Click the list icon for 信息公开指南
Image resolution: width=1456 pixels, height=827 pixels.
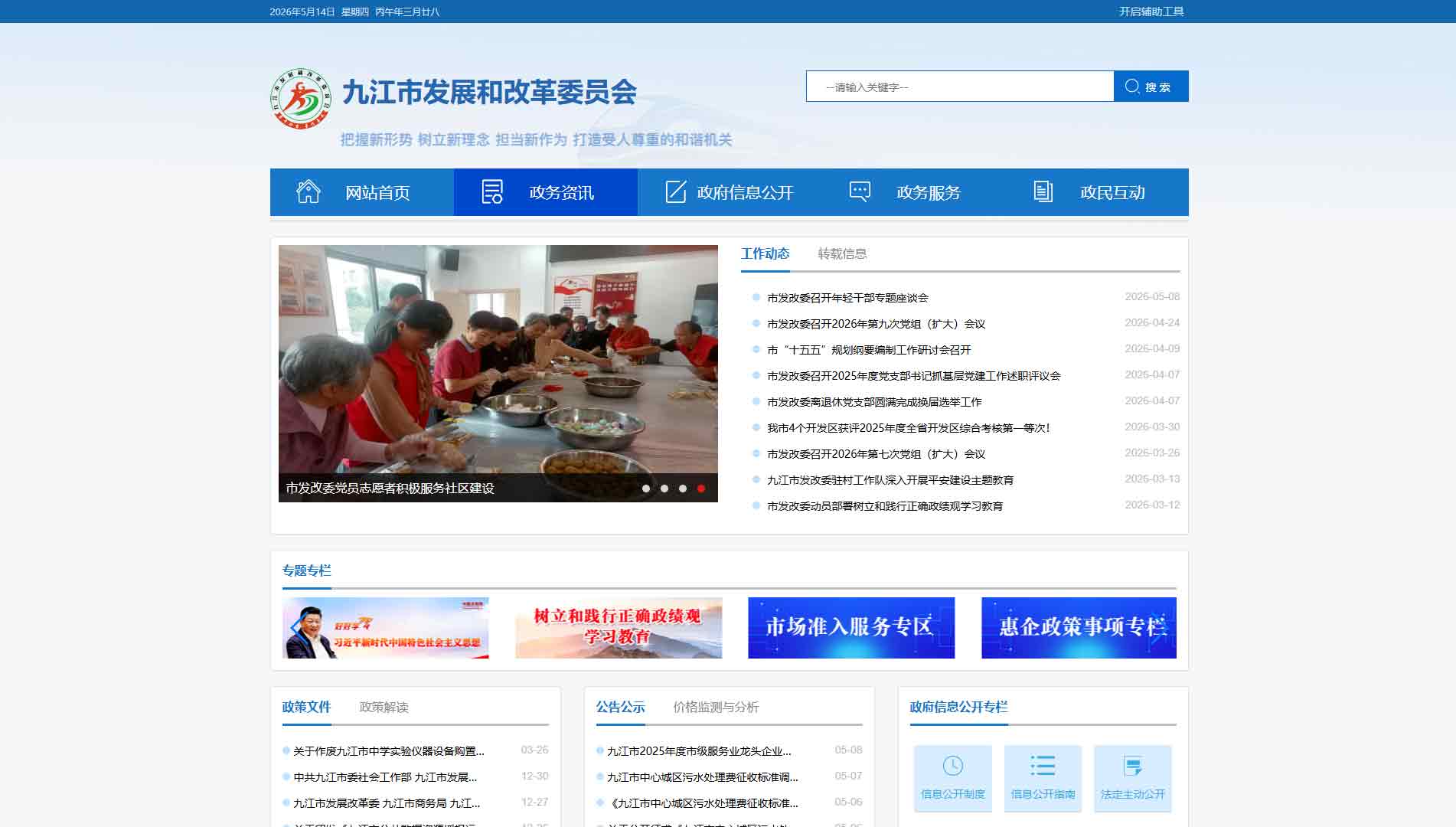(x=1043, y=766)
